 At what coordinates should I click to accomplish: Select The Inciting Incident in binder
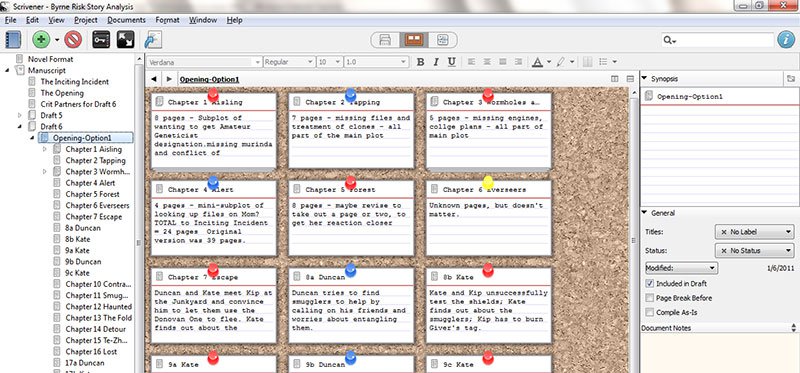[74, 82]
